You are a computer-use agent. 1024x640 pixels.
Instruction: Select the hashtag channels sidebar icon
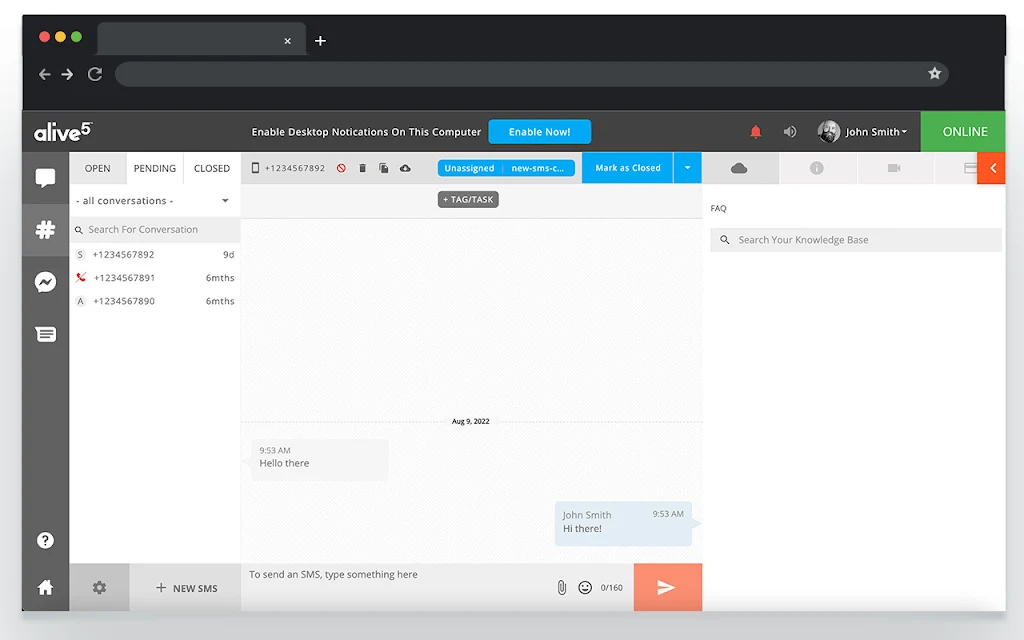(x=45, y=229)
